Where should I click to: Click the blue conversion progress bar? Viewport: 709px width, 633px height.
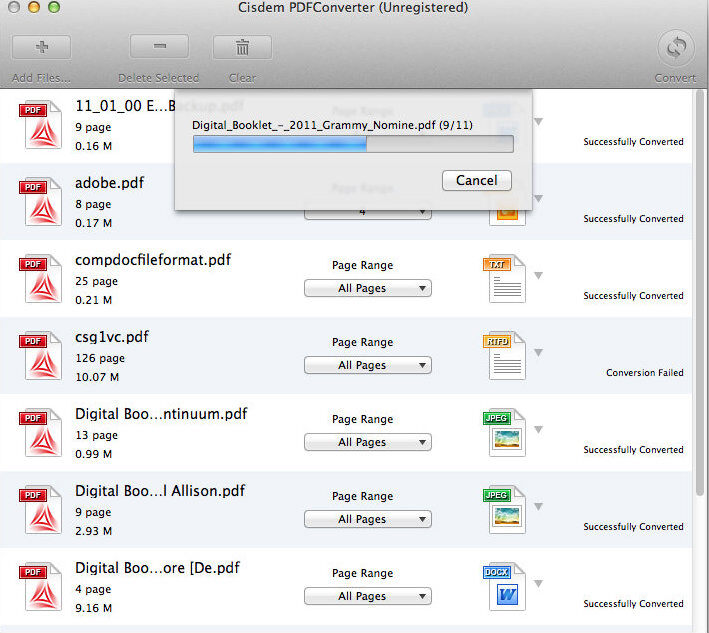[x=353, y=144]
